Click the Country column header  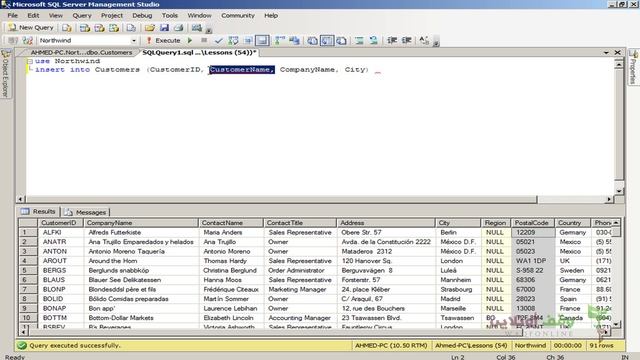click(573, 223)
